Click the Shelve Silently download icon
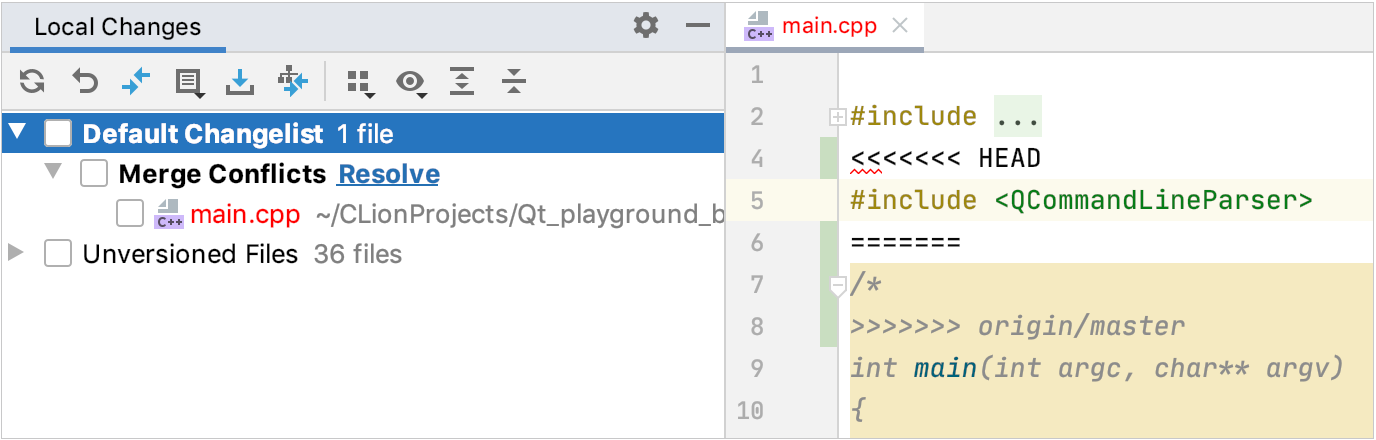The height and width of the screenshot is (440, 1376). (240, 82)
